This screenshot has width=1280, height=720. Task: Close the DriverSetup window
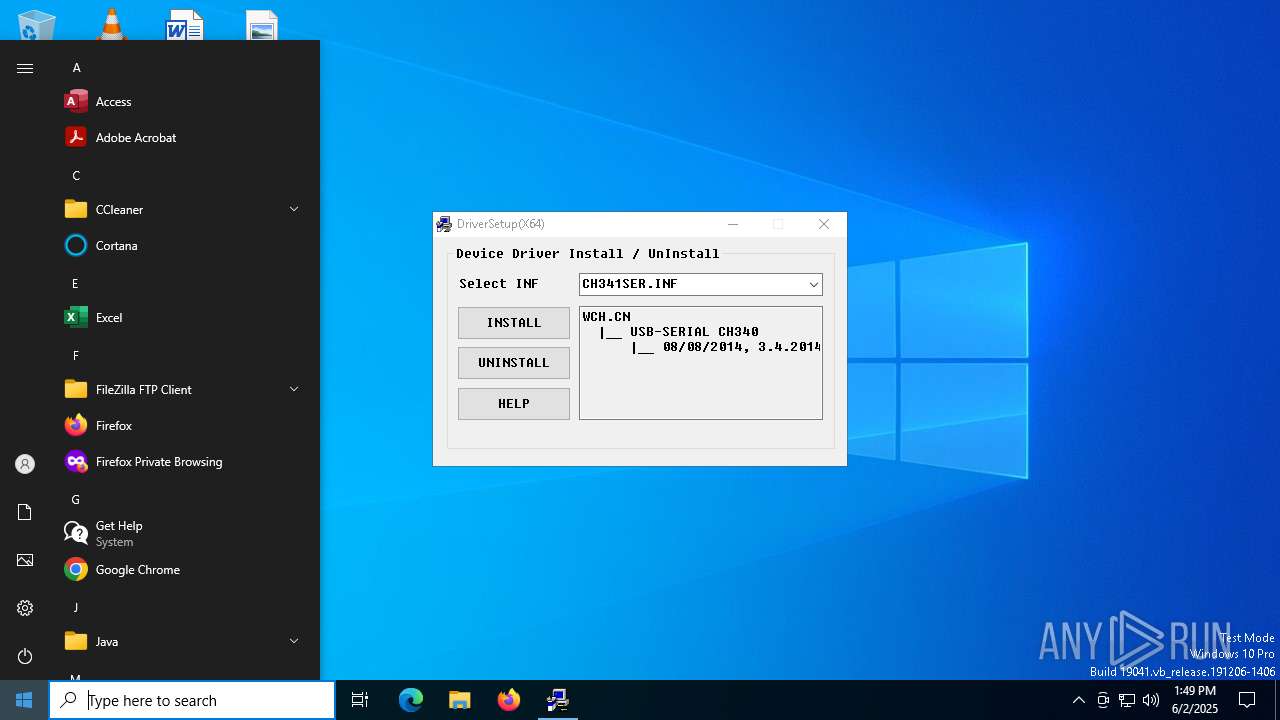click(x=824, y=224)
